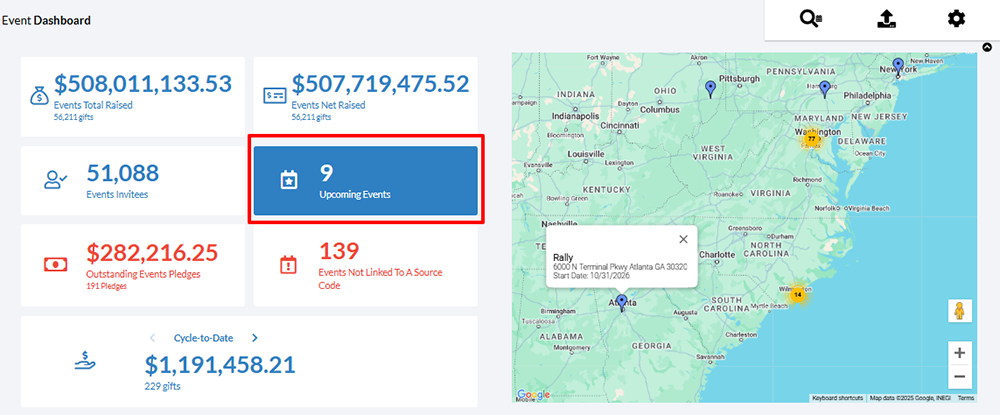Open the map Terms link
This screenshot has height=415, width=1000.
[966, 398]
